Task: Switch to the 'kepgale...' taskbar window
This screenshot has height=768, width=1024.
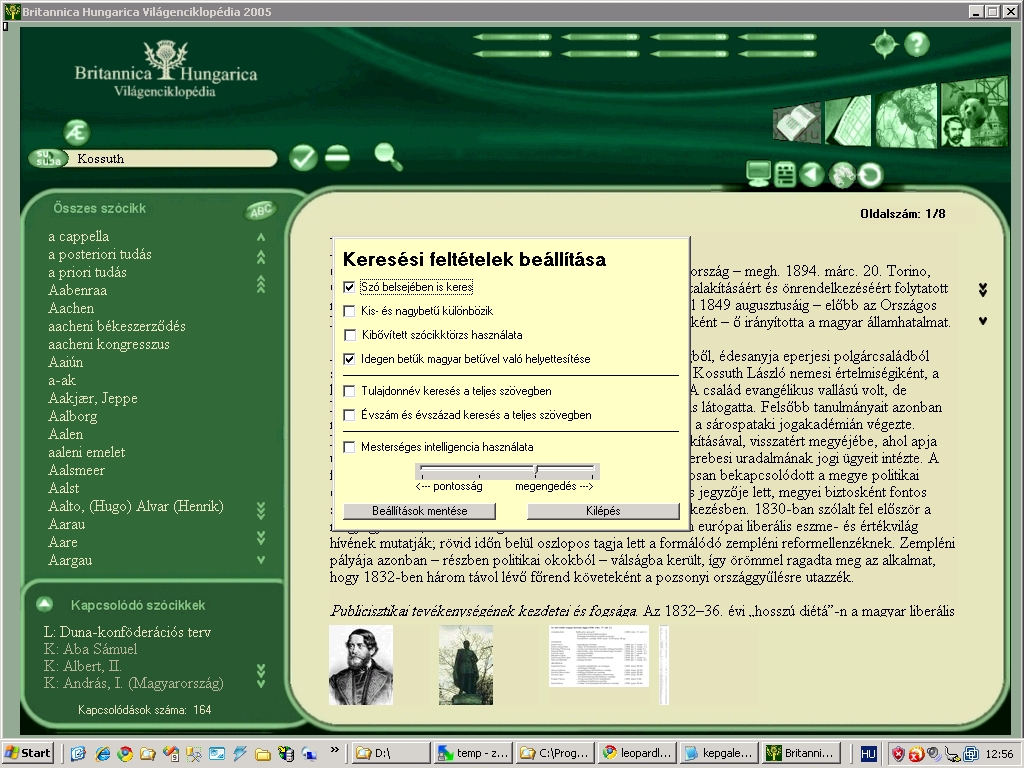Action: (720, 753)
